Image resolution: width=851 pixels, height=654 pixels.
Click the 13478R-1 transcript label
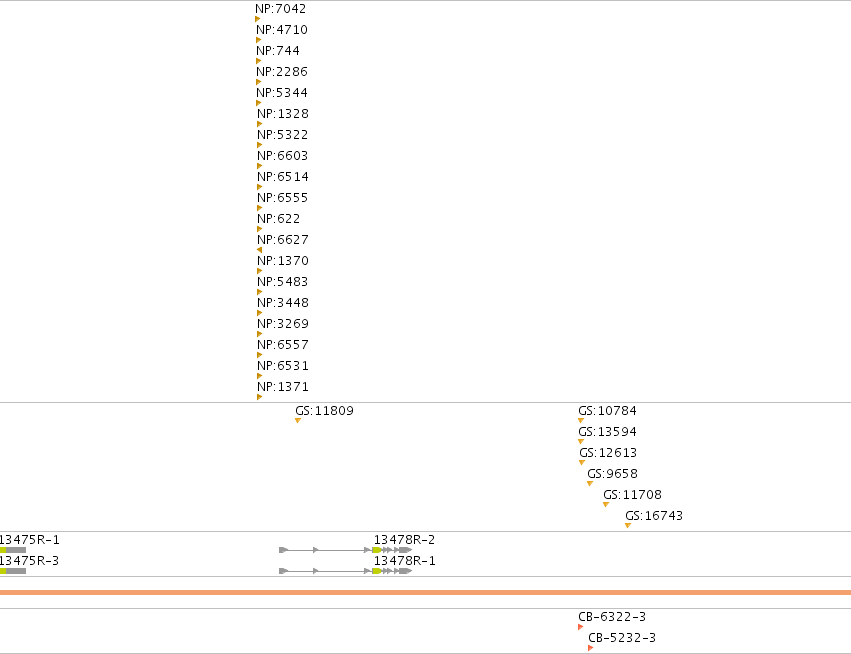click(x=404, y=561)
